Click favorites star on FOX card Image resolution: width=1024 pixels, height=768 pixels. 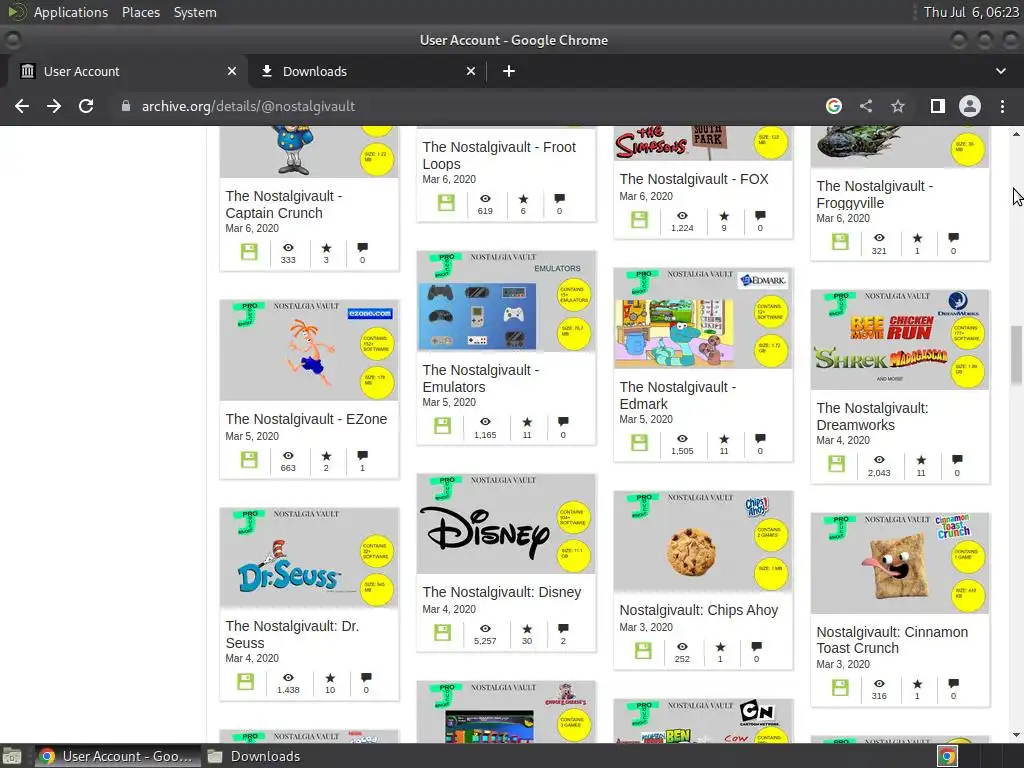coord(724,216)
